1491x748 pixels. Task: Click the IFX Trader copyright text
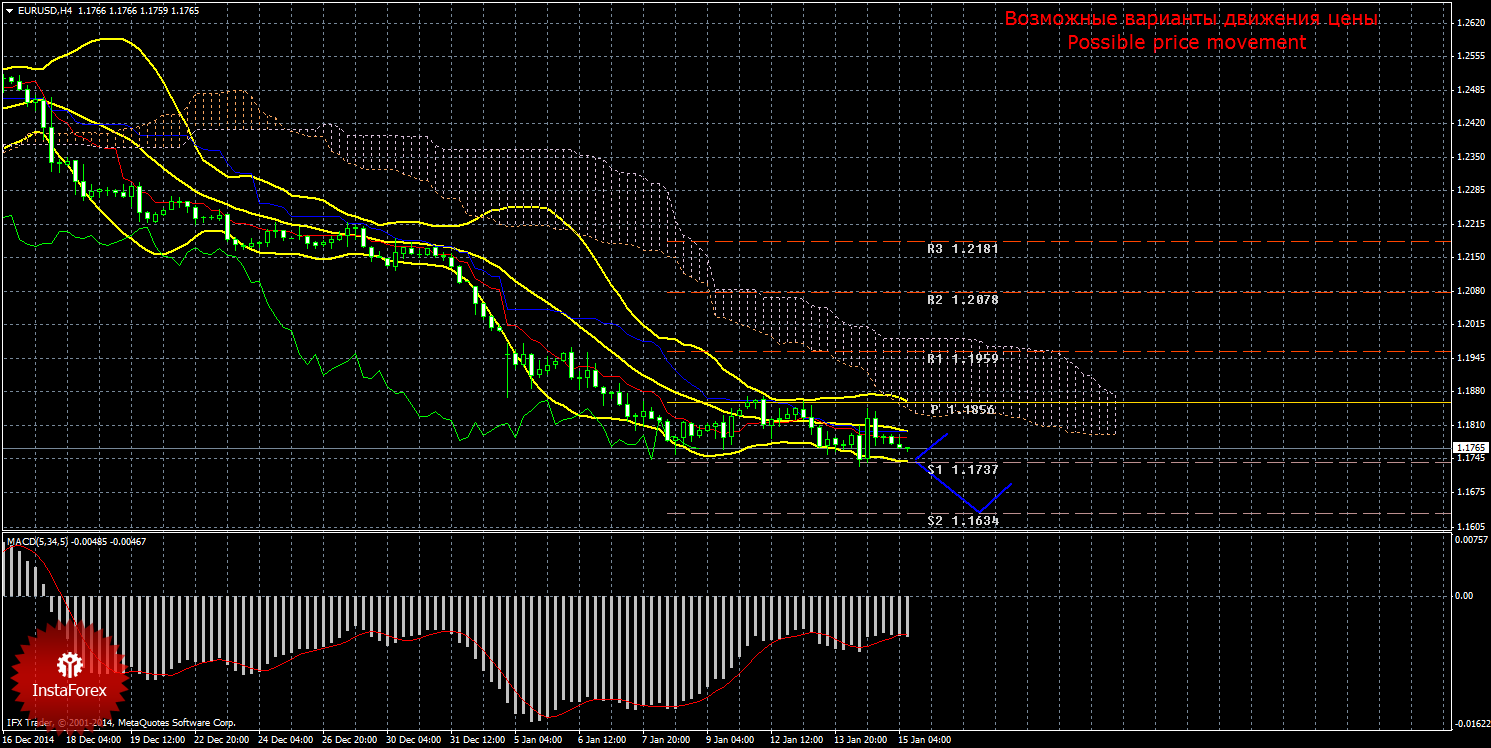tap(120, 722)
